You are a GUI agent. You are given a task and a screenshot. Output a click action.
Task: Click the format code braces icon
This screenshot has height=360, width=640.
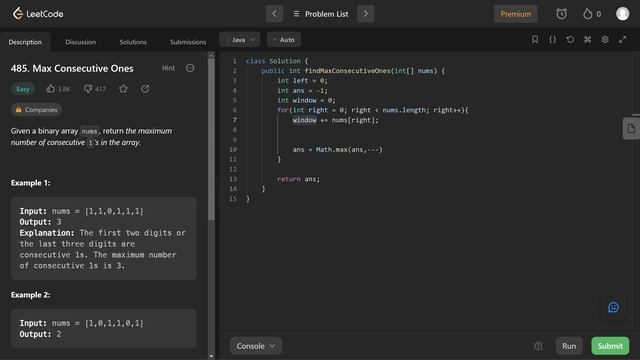552,39
